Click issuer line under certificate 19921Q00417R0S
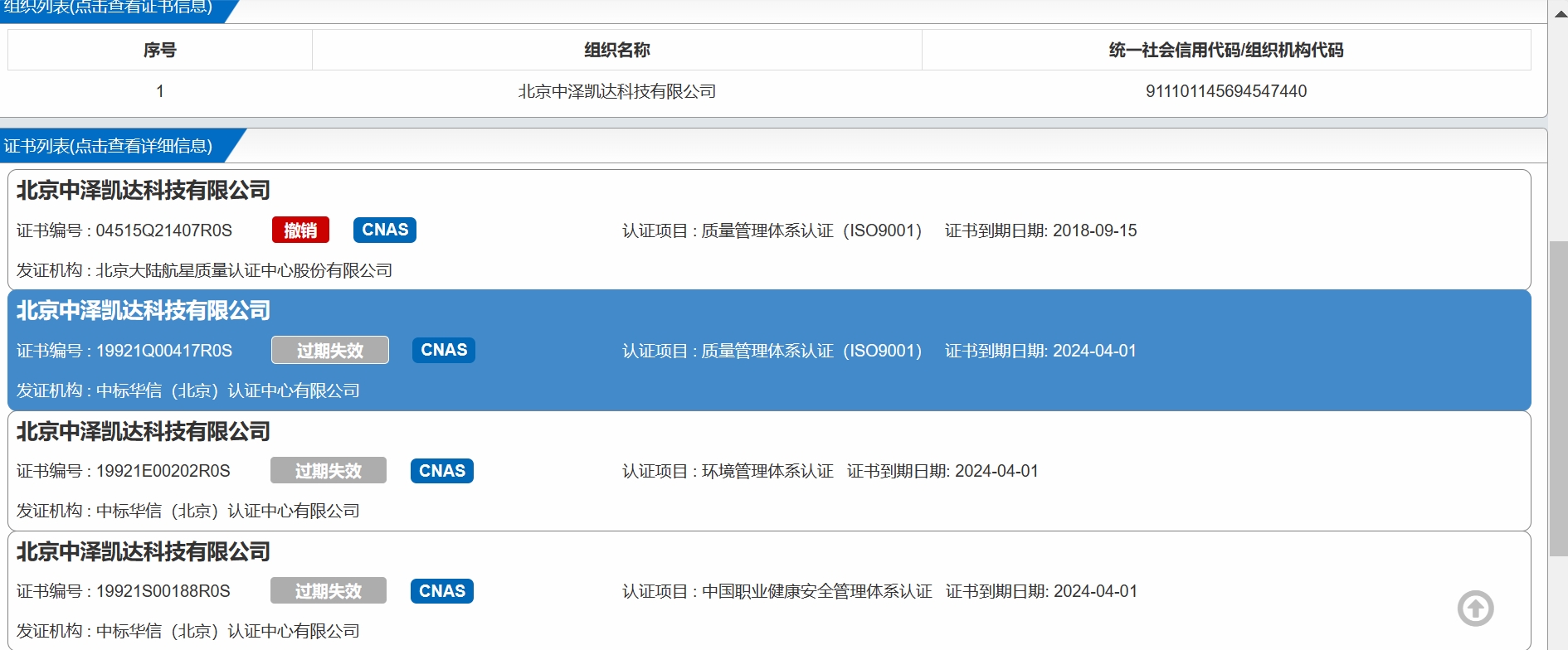Viewport: 1568px width, 650px height. tap(188, 390)
